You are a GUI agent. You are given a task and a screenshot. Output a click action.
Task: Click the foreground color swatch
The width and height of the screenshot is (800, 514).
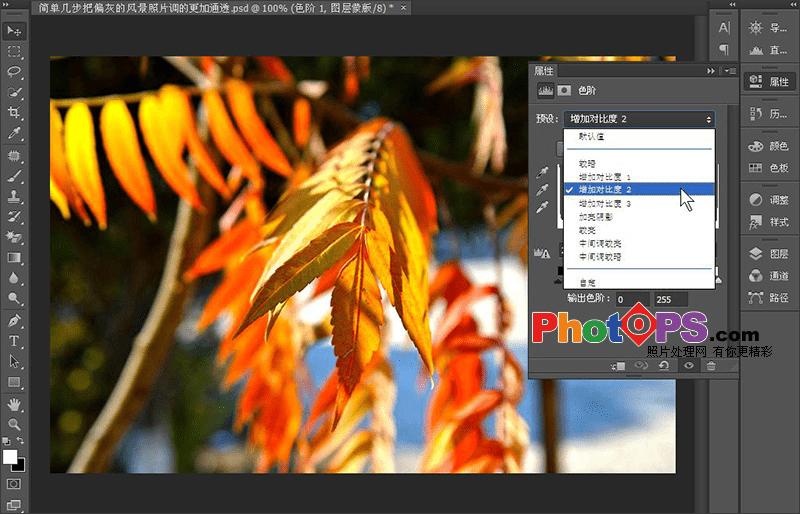point(9,457)
